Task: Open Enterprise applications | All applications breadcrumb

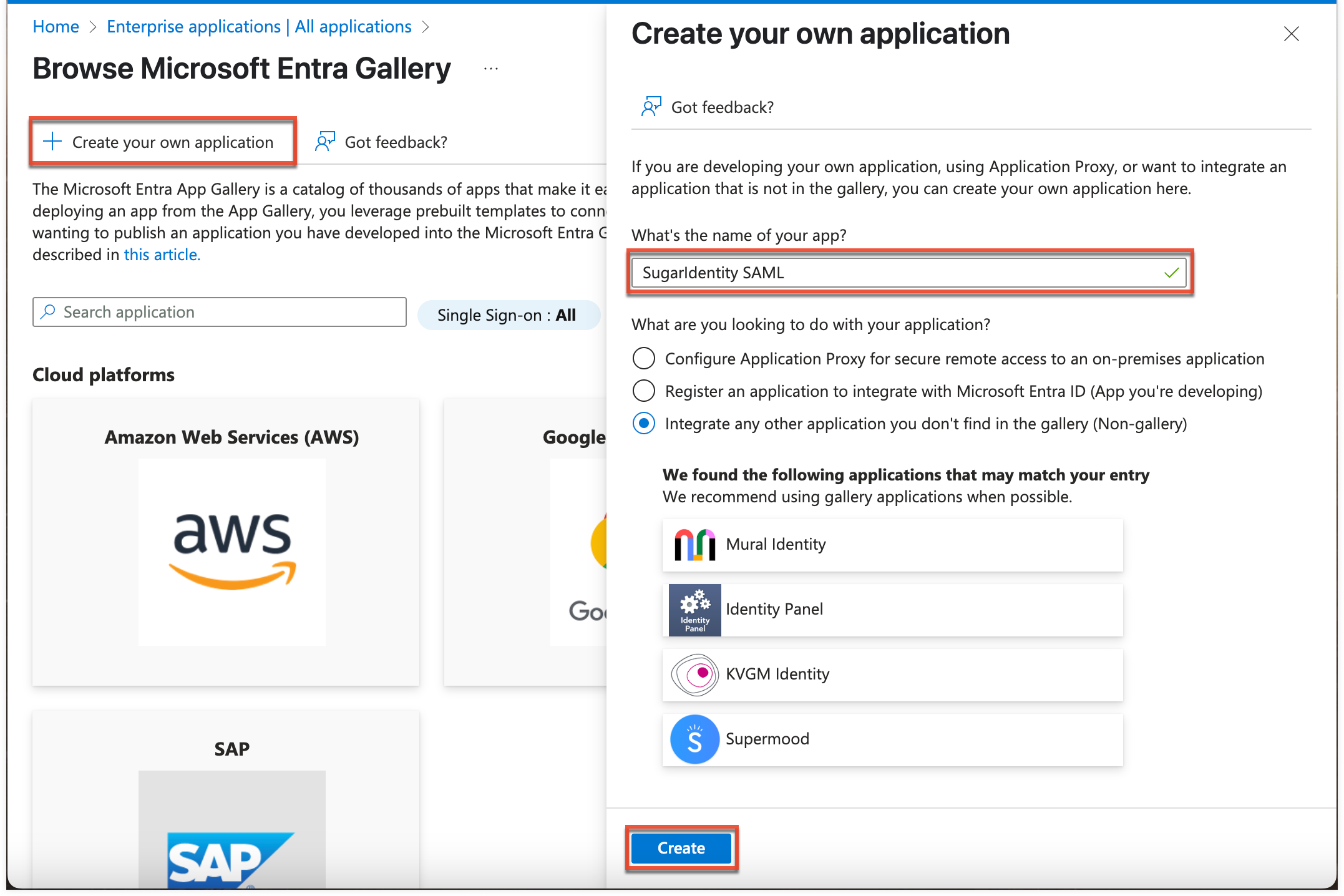Action: 258,26
